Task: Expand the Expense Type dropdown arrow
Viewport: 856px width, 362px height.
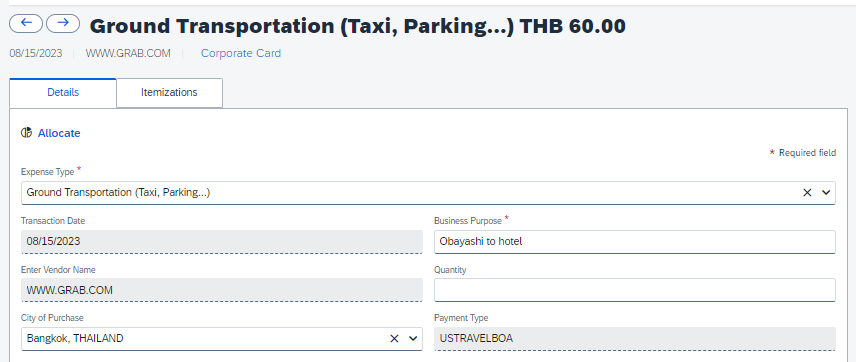Action: [826, 192]
